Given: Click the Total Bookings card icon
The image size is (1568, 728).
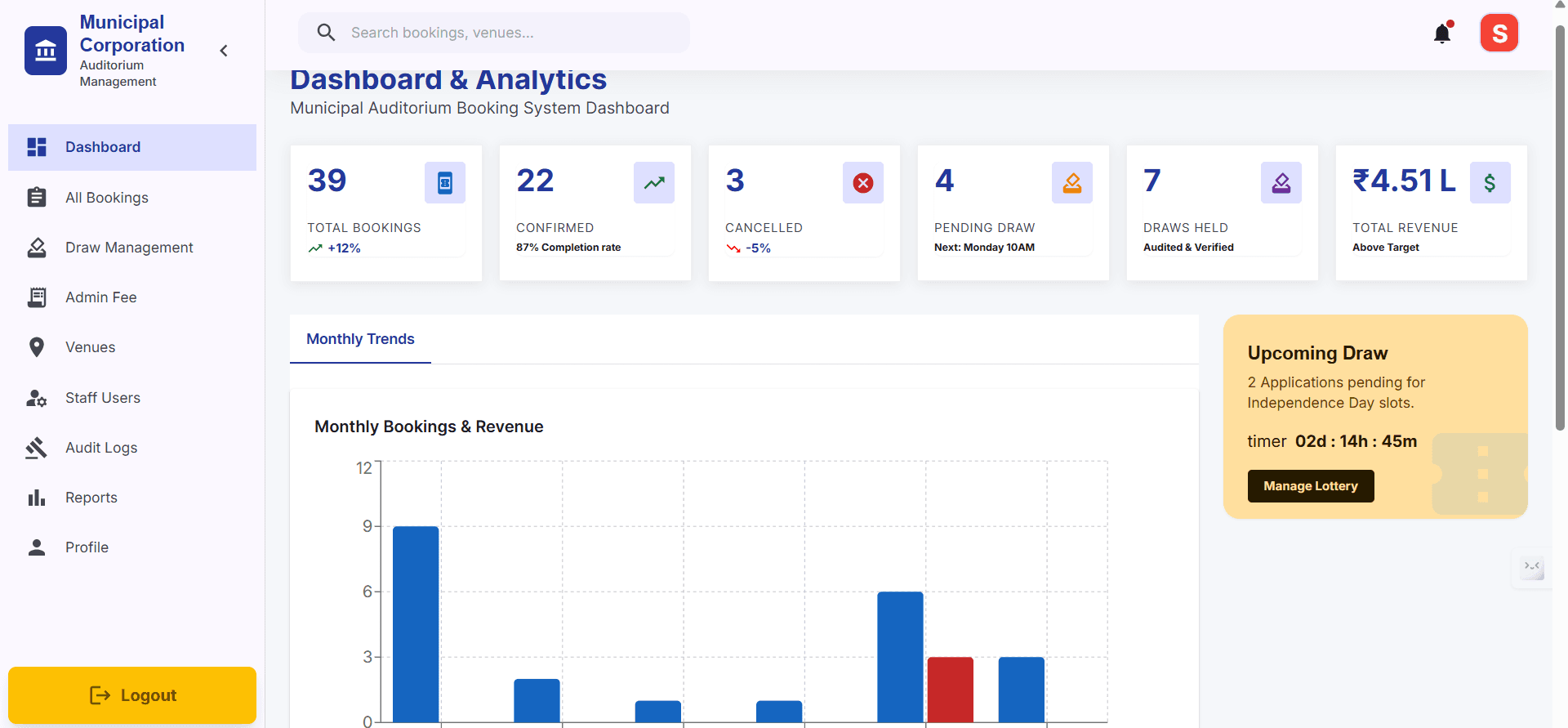Looking at the screenshot, I should [445, 183].
